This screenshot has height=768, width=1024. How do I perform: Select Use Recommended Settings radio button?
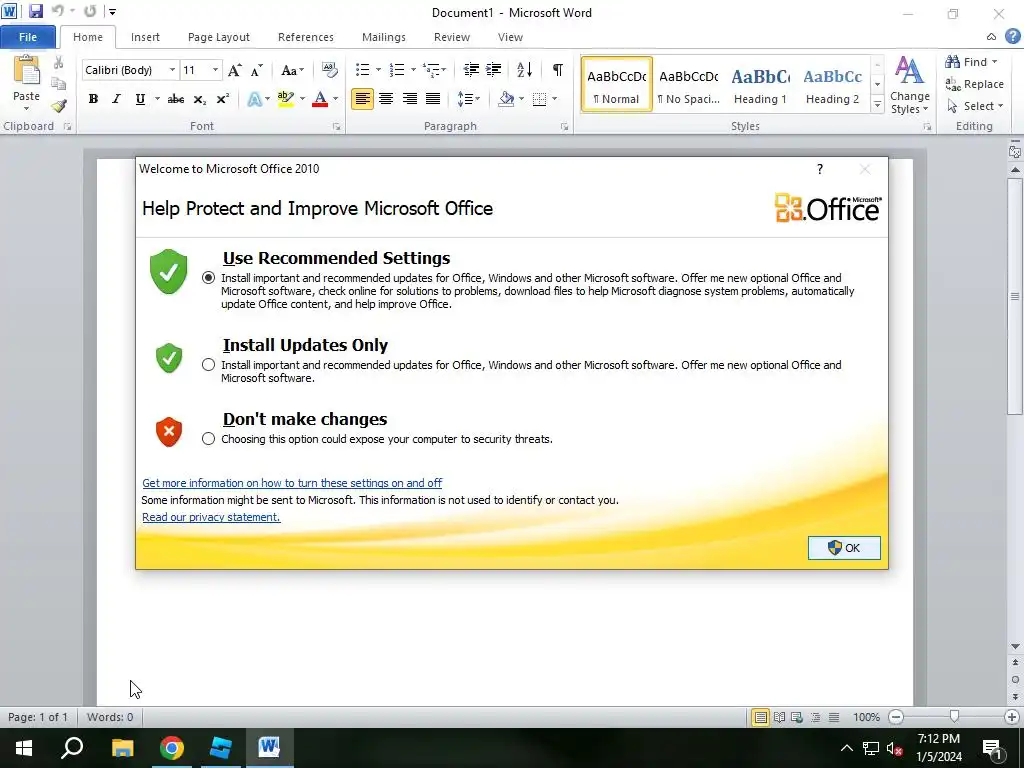pyautogui.click(x=208, y=278)
